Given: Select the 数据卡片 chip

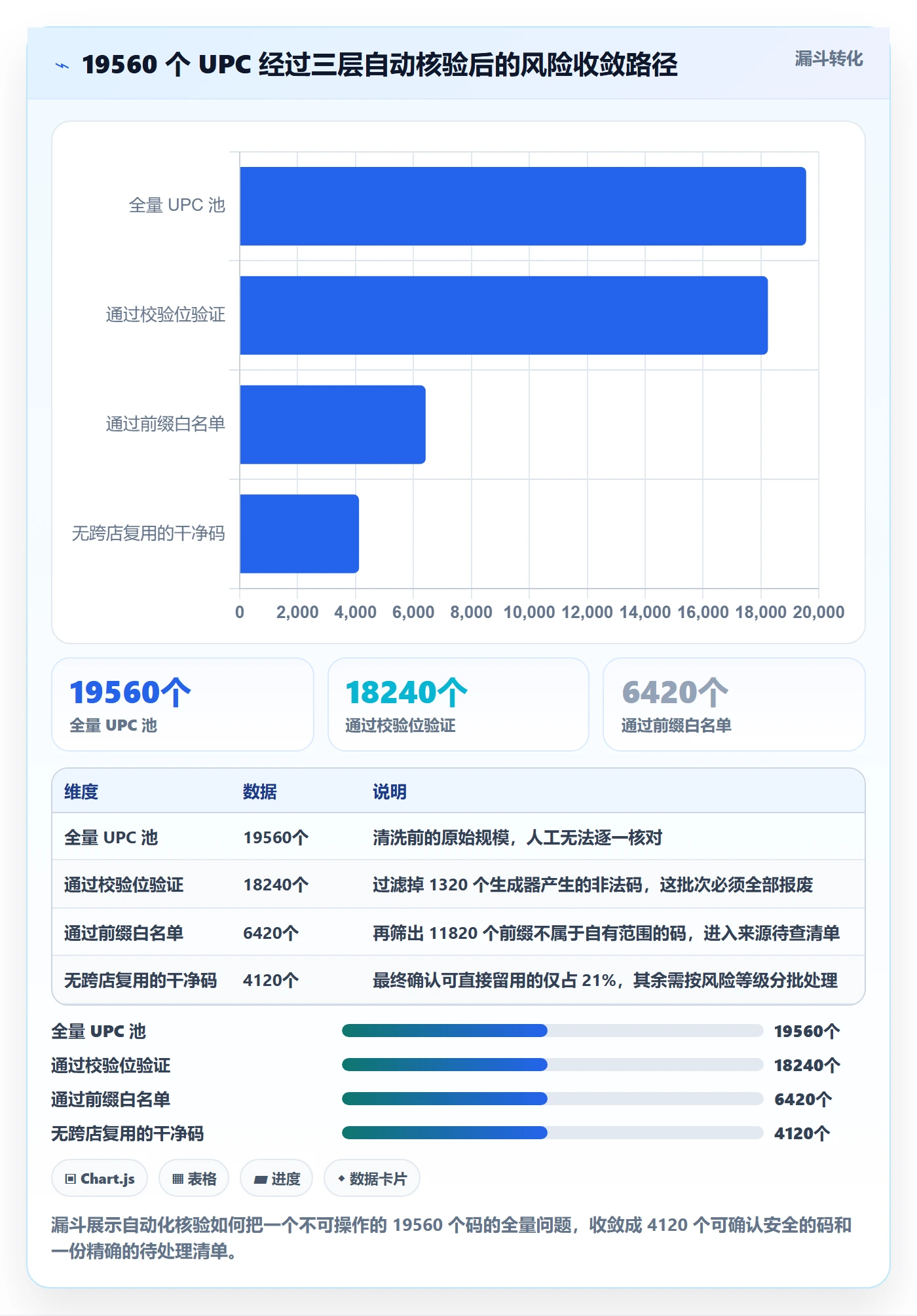Looking at the screenshot, I should coord(372,1179).
